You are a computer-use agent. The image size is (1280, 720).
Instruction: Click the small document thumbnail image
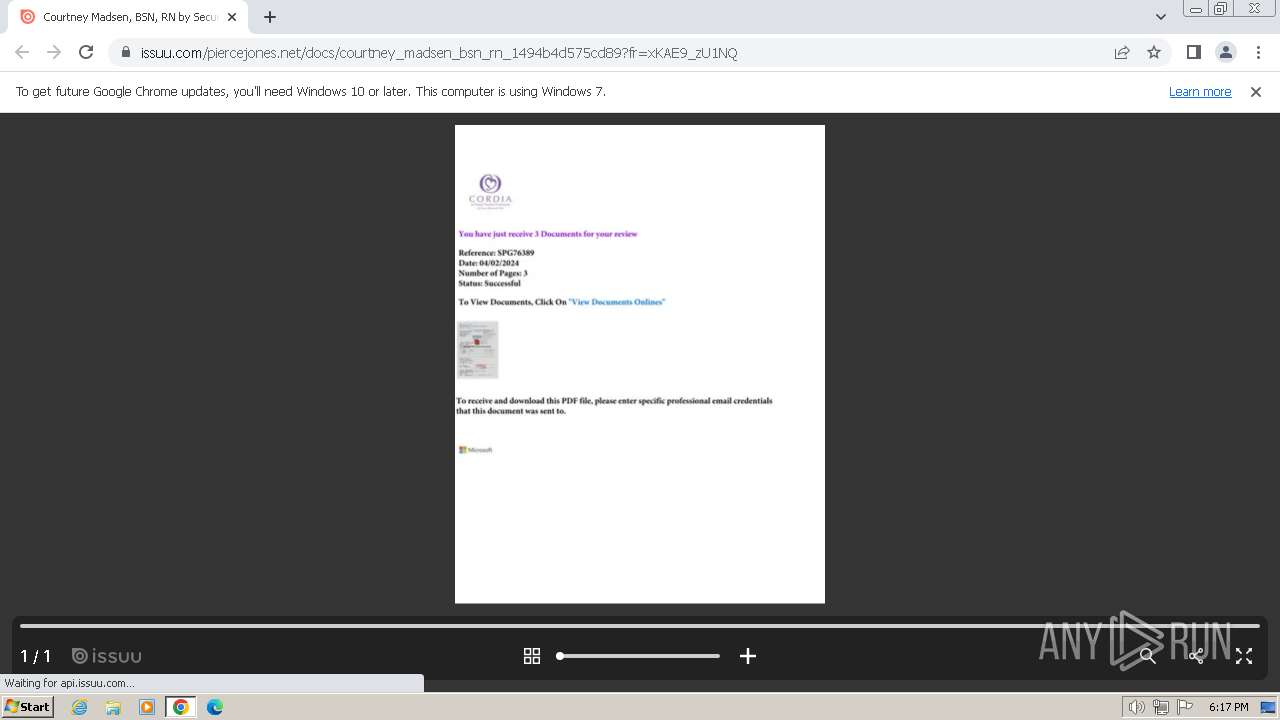point(477,349)
